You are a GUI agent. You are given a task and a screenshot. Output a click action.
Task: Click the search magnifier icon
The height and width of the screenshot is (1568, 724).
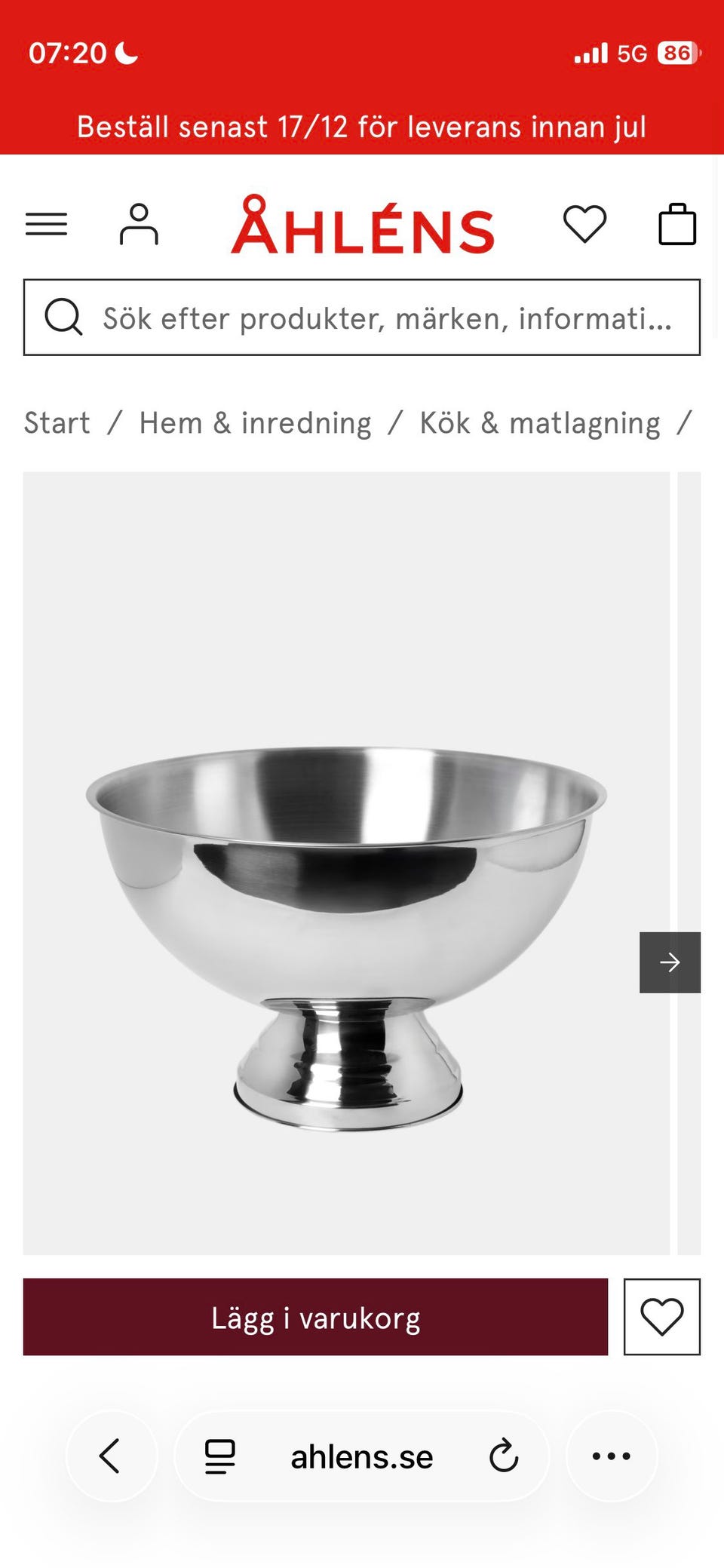point(63,317)
